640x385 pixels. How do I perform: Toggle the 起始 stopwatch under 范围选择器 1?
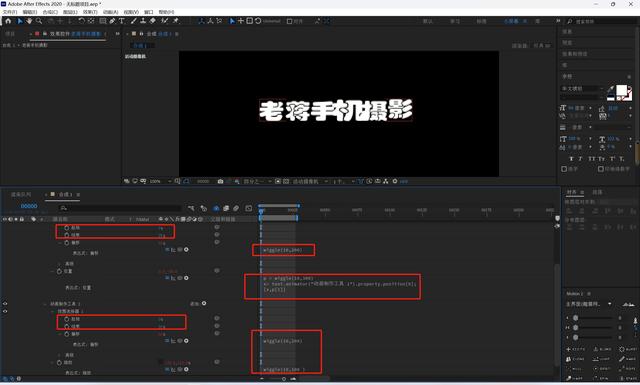(67, 319)
